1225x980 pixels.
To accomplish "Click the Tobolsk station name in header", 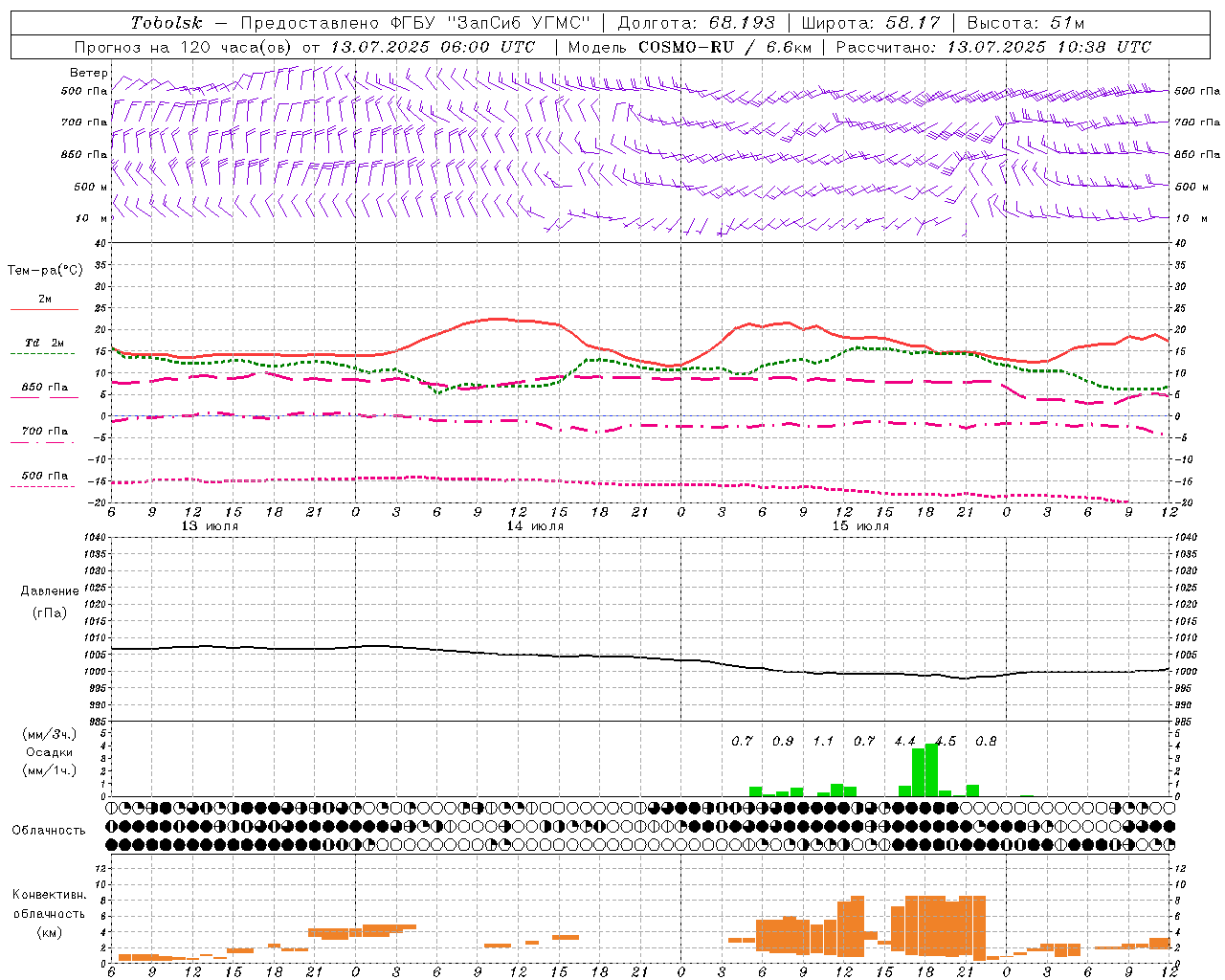I will pyautogui.click(x=167, y=23).
